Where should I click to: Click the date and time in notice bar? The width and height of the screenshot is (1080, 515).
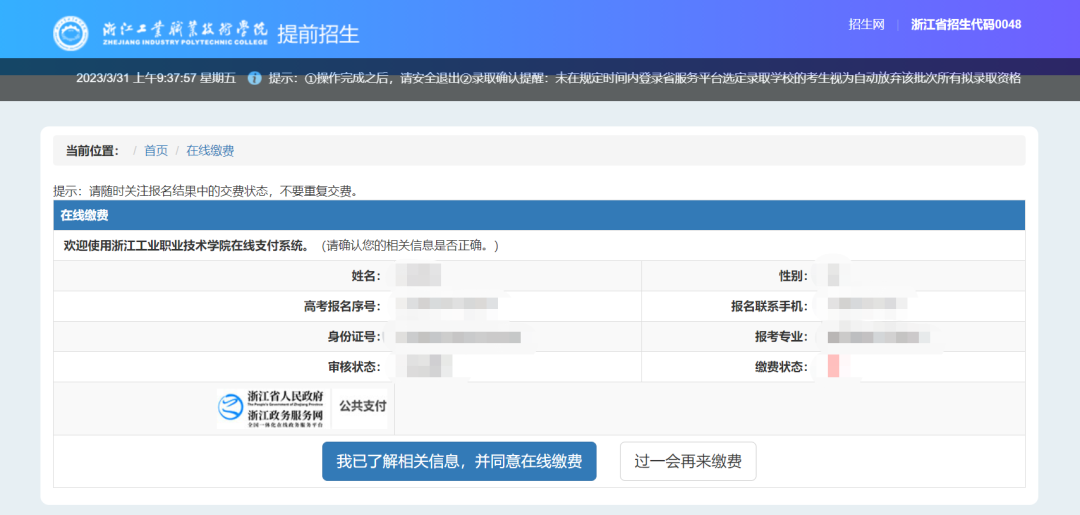[x=156, y=78]
